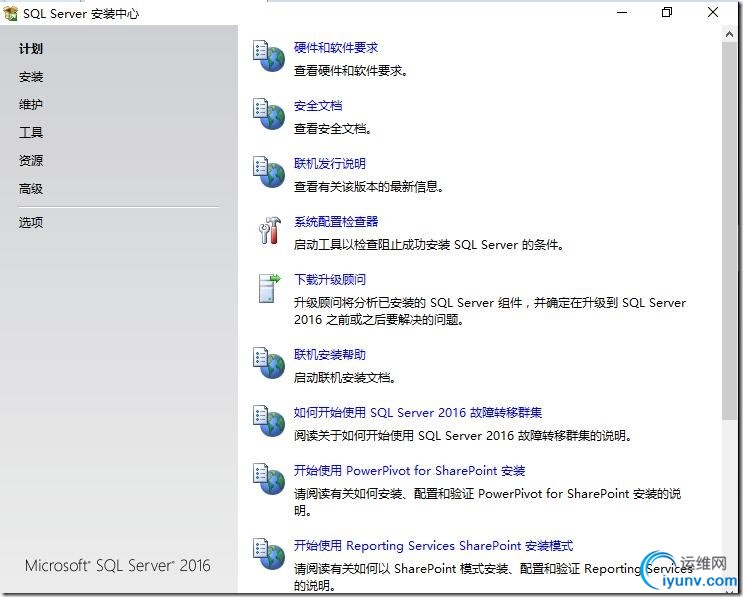Select the 计划 page in sidebar
The image size is (743, 597).
(31, 49)
